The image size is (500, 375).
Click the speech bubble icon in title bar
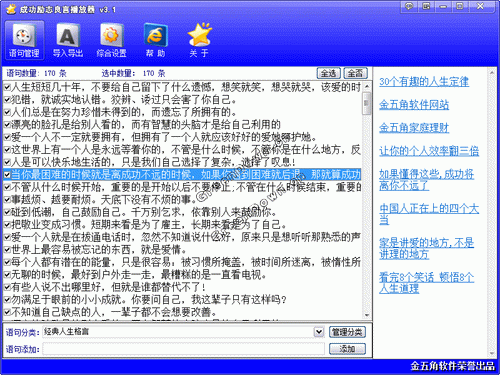pyautogui.click(x=409, y=6)
